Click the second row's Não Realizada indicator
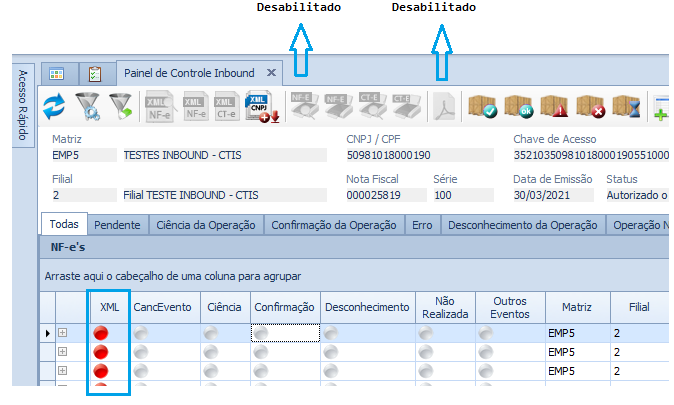The image size is (674, 405). pos(426,352)
